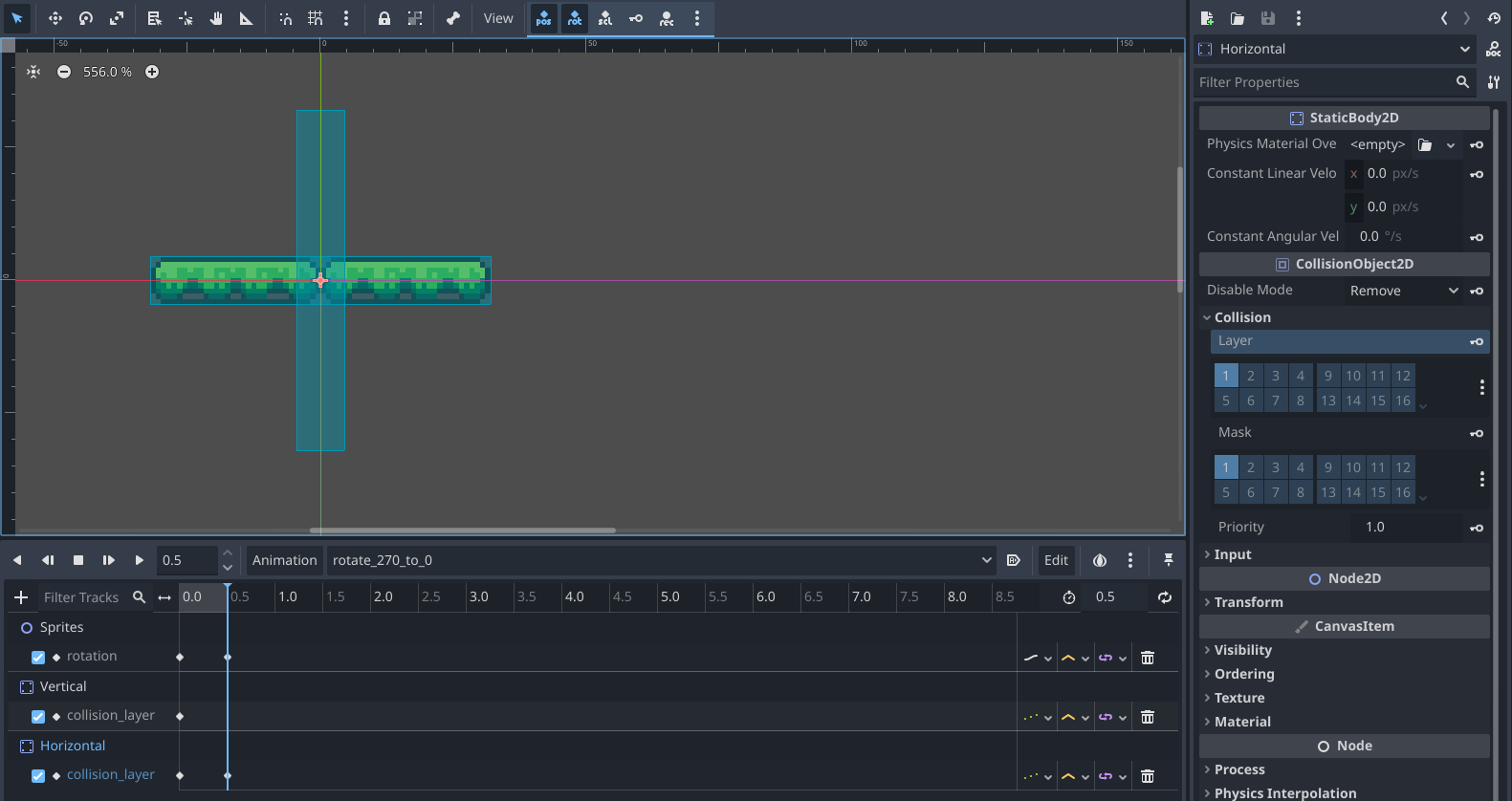The image size is (1512, 801).
Task: Pin the animation editor panel
Action: coord(1168,560)
